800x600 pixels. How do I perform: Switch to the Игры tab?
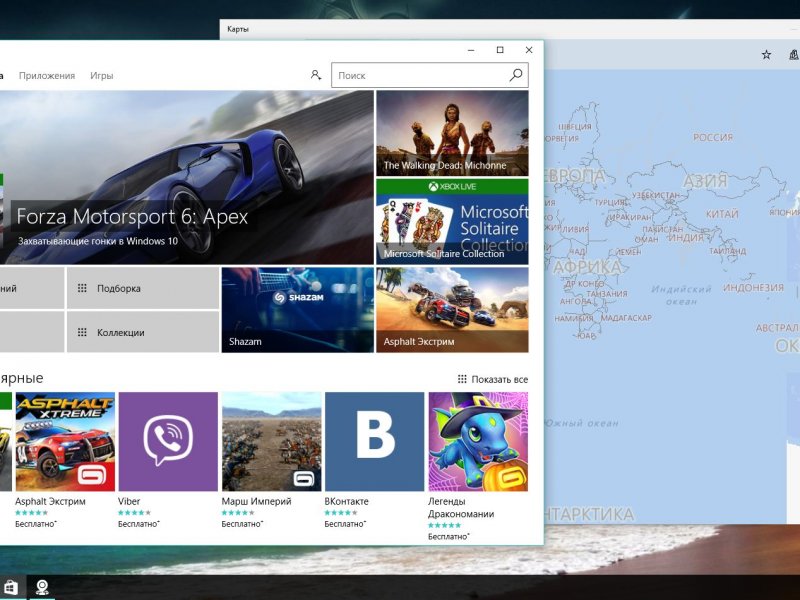click(x=102, y=76)
